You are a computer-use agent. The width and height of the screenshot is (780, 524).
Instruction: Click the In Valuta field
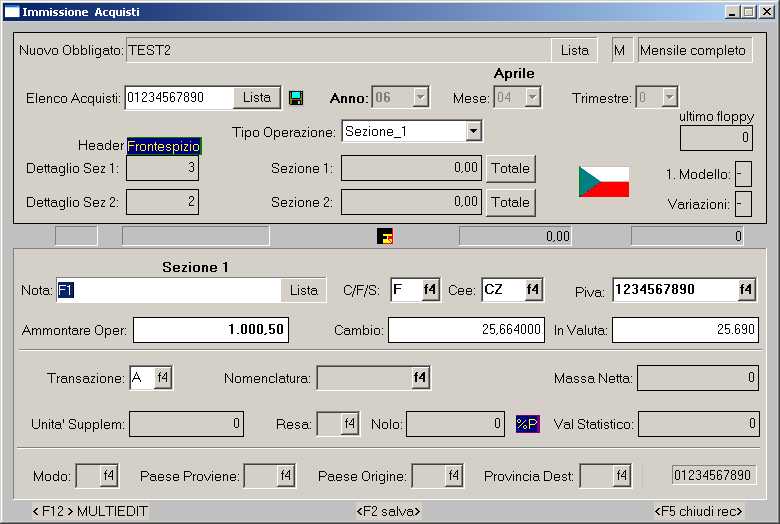(685, 329)
